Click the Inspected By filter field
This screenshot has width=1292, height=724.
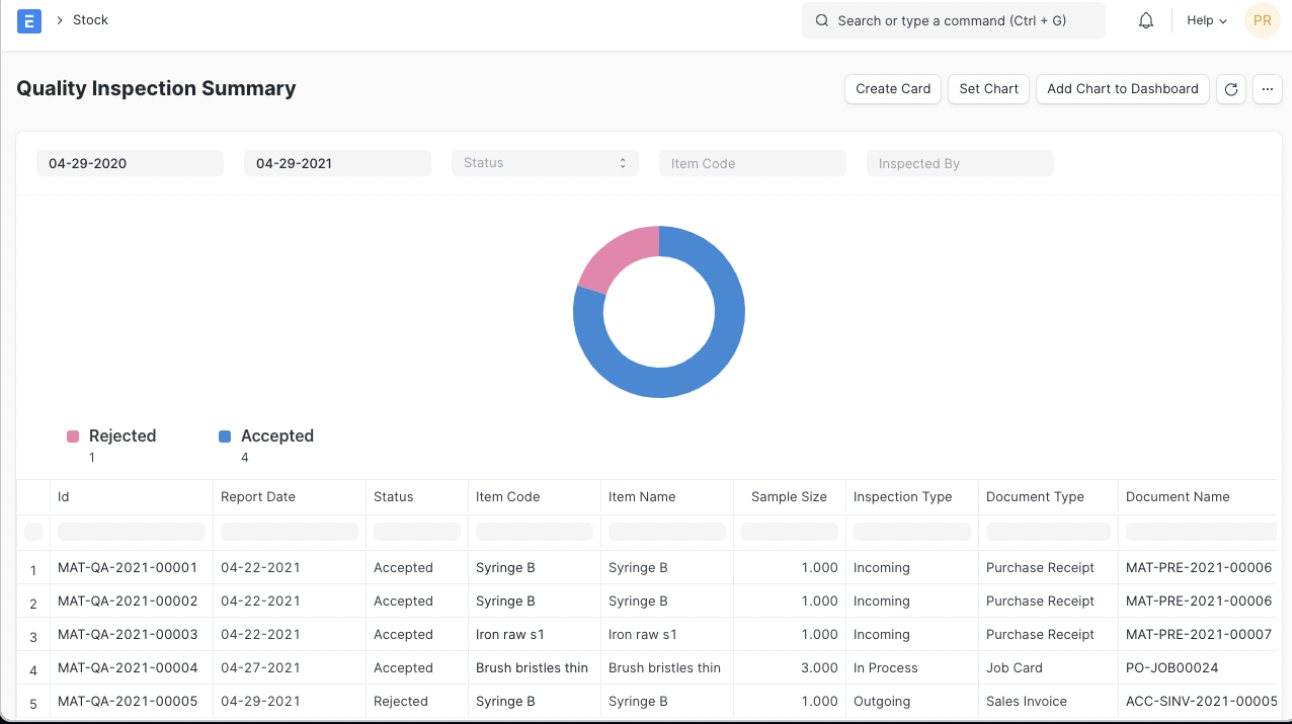(x=959, y=163)
